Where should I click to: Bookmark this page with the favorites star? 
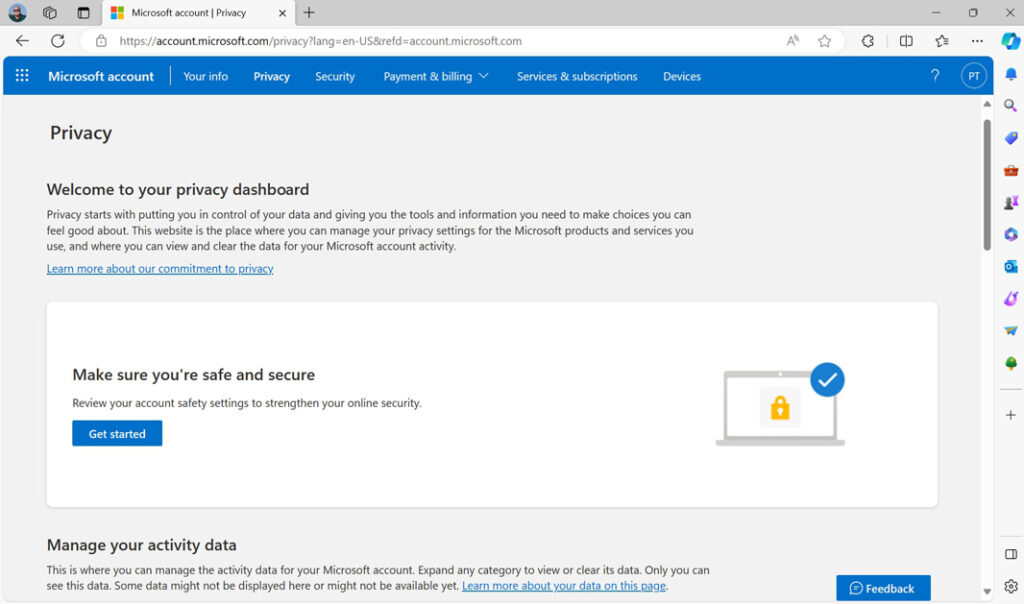tap(824, 41)
